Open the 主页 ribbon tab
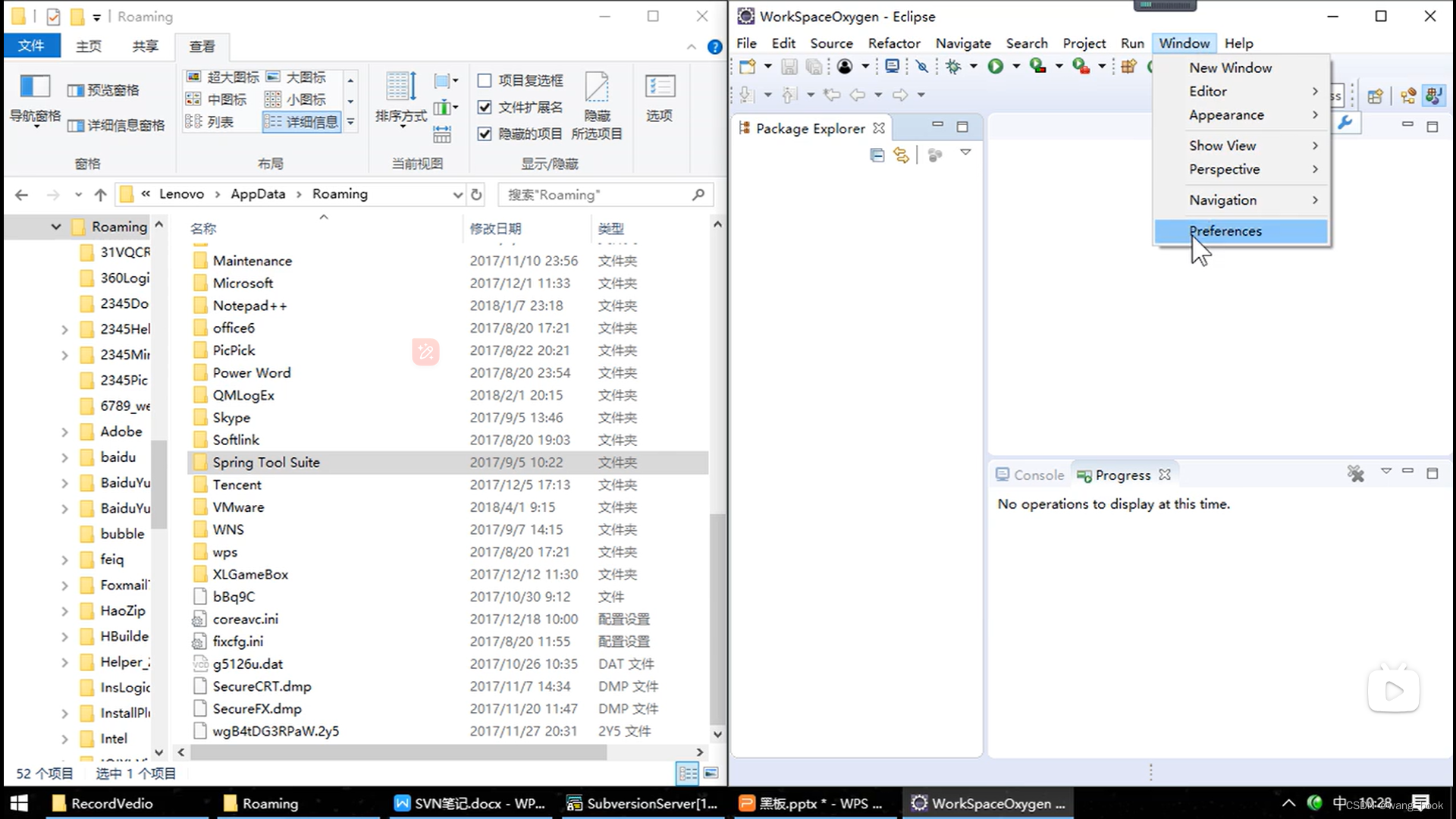 89,46
